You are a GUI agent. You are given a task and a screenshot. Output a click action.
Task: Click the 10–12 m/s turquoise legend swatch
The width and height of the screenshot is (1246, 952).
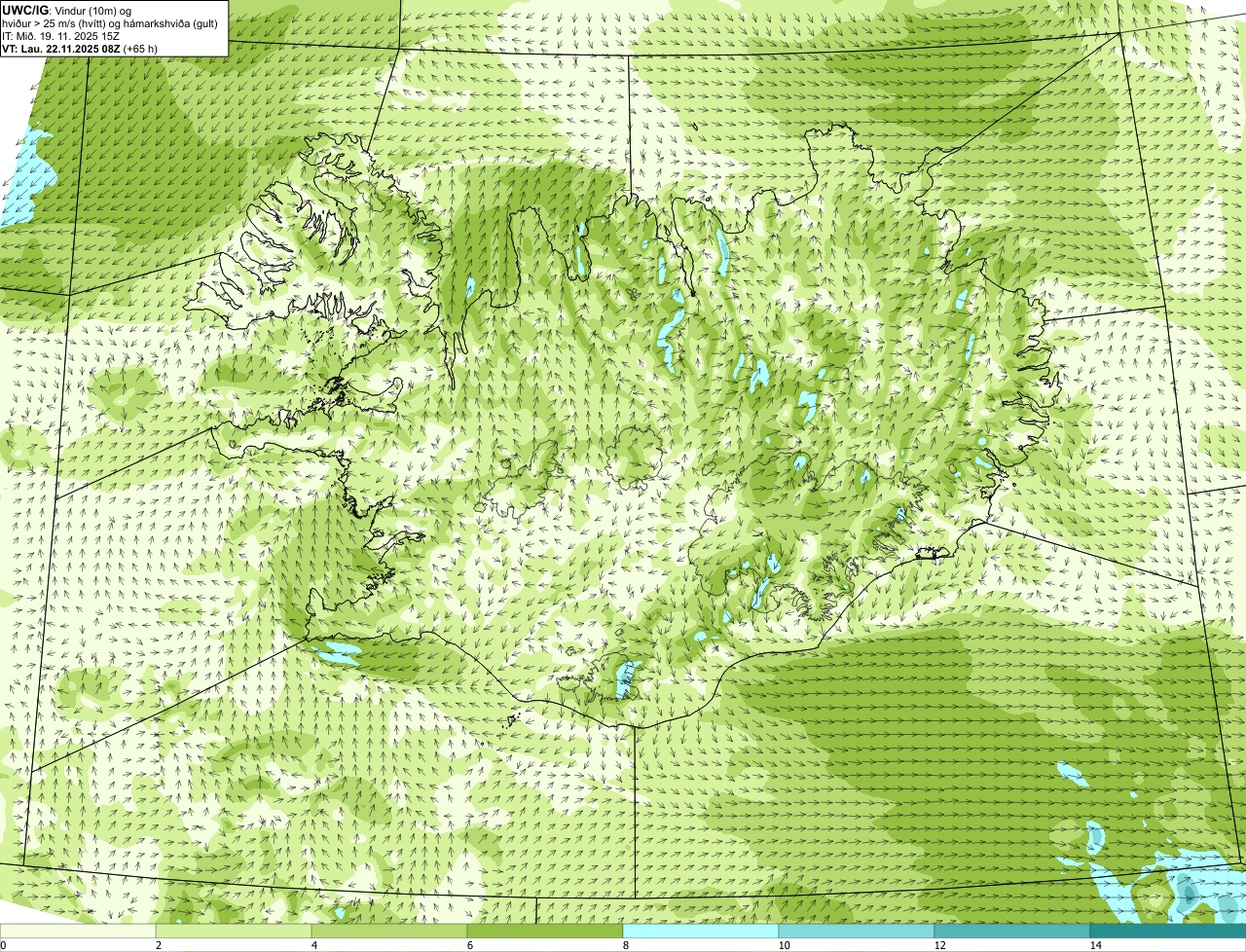coord(857,931)
